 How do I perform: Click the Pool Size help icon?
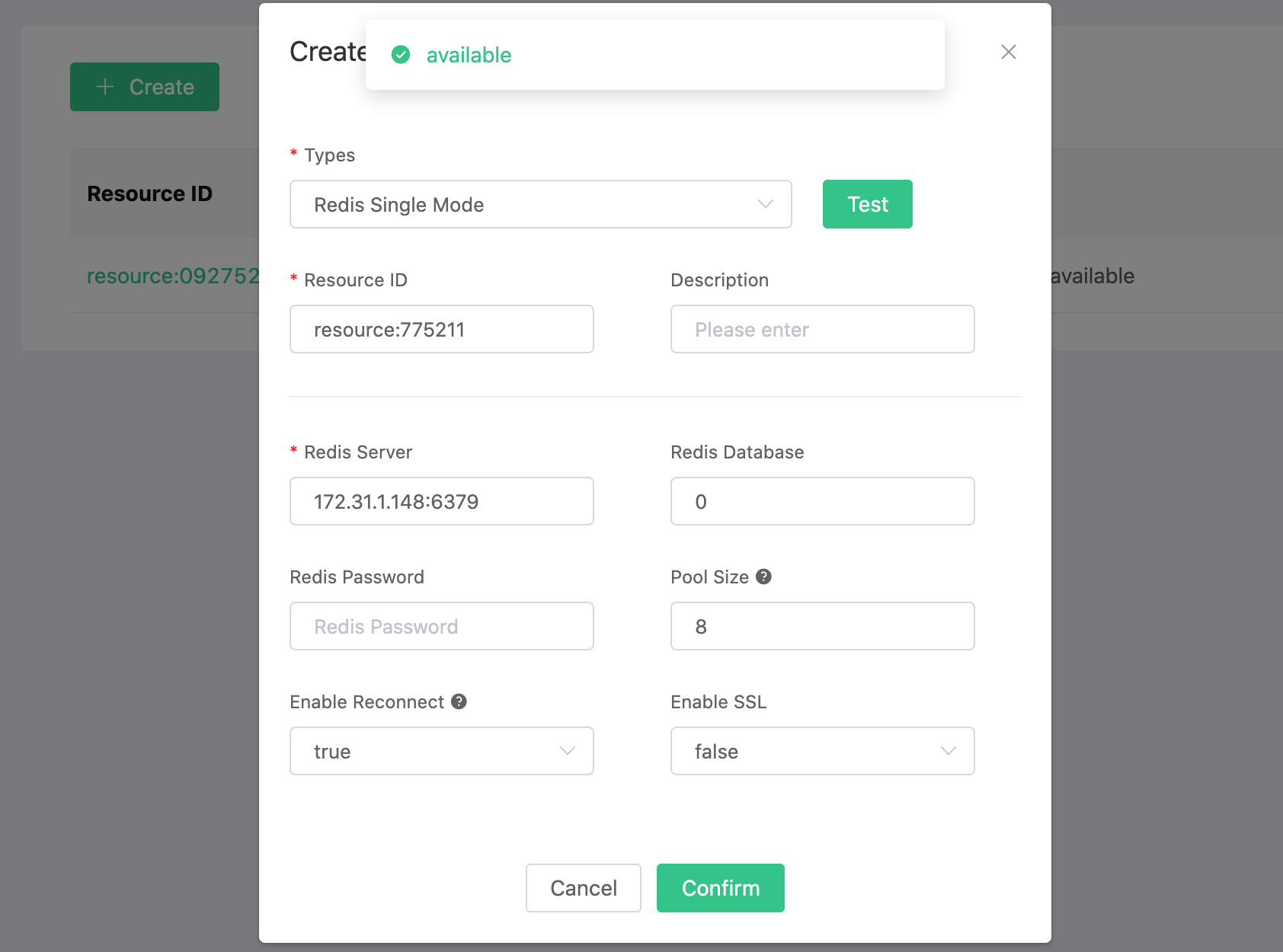[763, 577]
